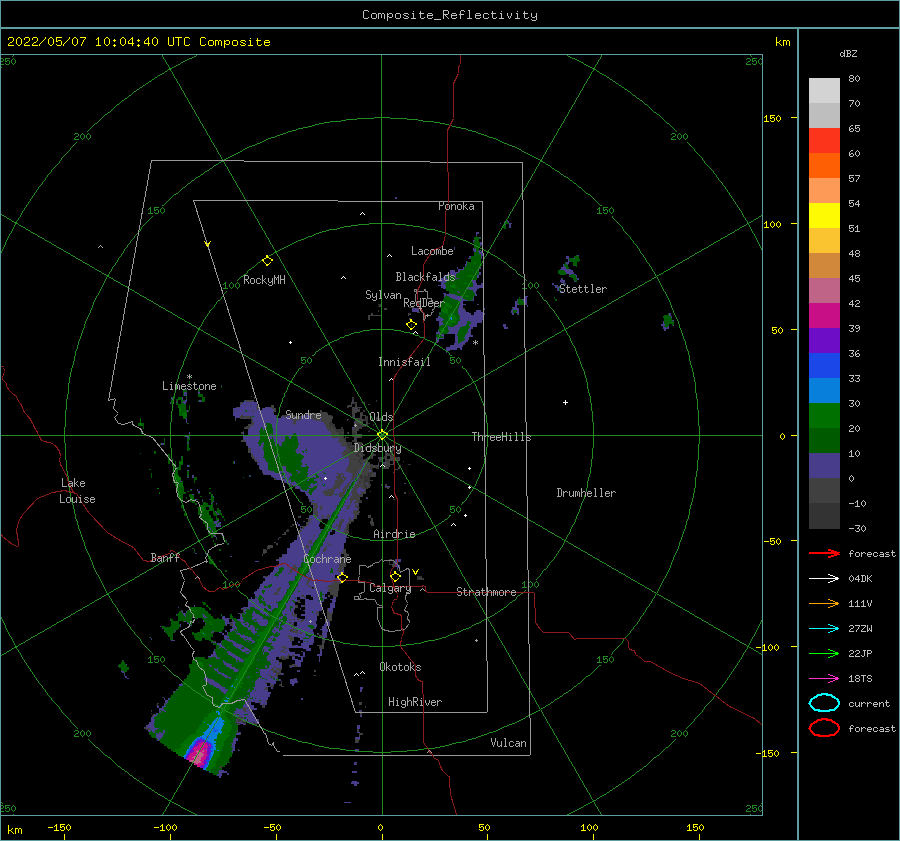This screenshot has width=900, height=841.
Task: Select the white 04DK arrow icon
Action: 824,579
